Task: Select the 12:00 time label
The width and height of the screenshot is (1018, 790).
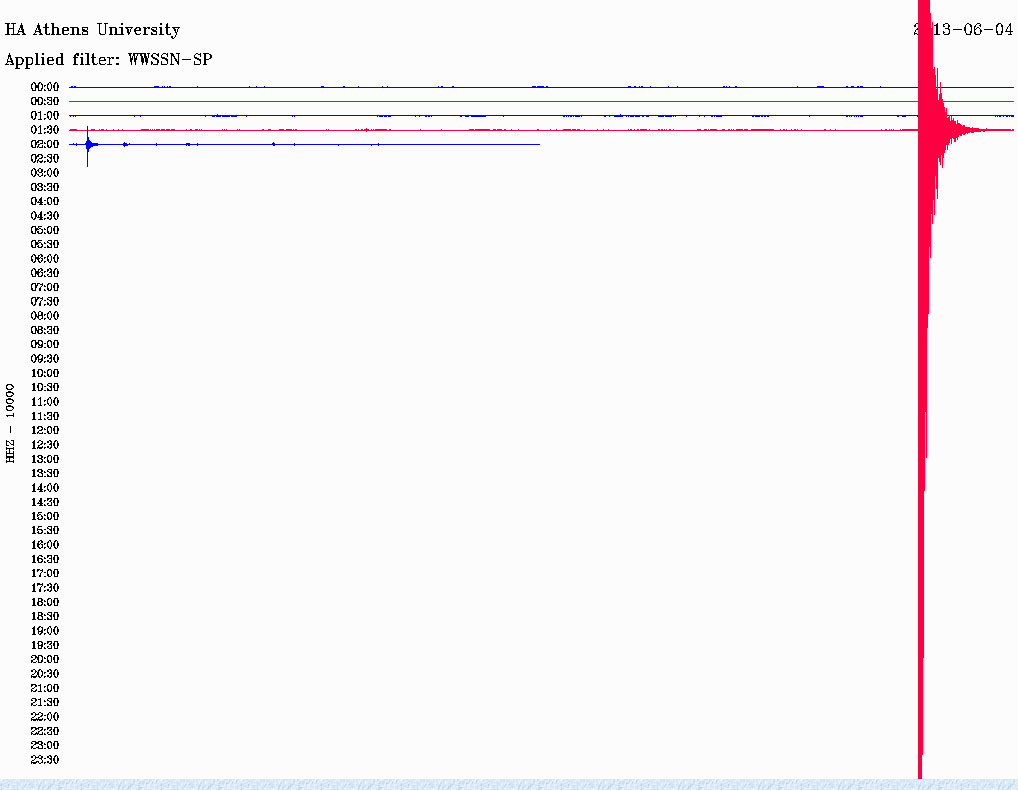Action: [45, 430]
